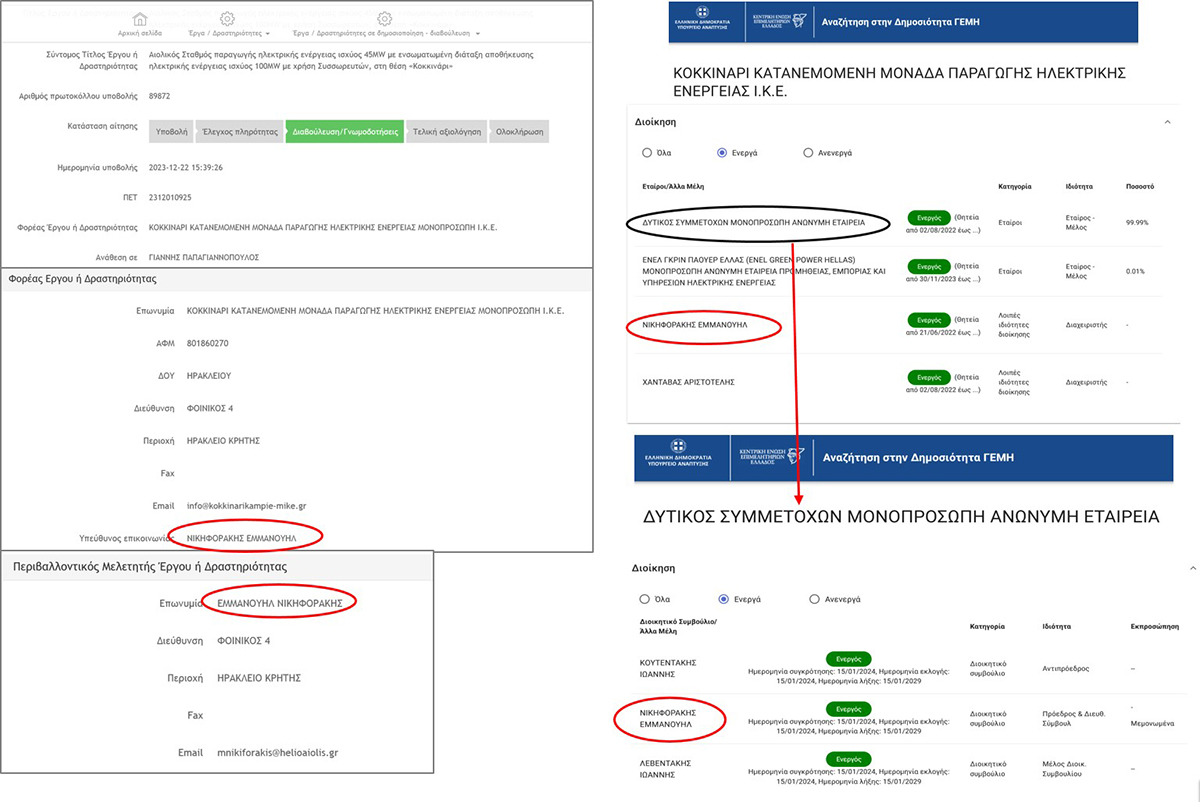
Task: Click the Αναζήτηση στην Δημοσιότητα ΓΕΜΗ title above the ΔΥΤΙΚΟΣ ΣΥΜΜΕΤΟΧΩΝ page
Action: pyautogui.click(x=917, y=457)
